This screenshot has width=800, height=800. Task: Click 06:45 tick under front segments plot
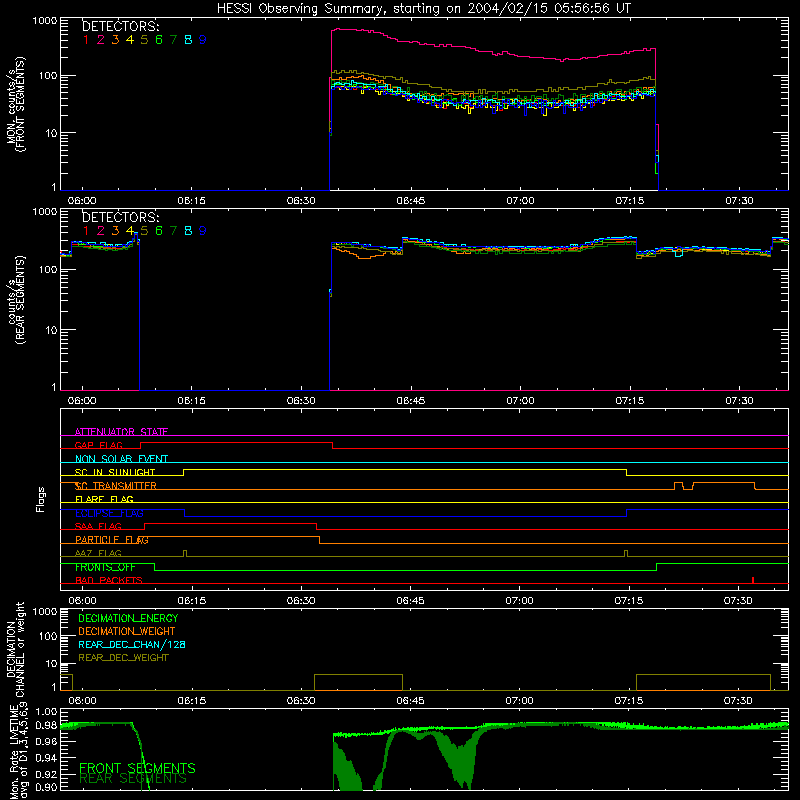(x=411, y=201)
